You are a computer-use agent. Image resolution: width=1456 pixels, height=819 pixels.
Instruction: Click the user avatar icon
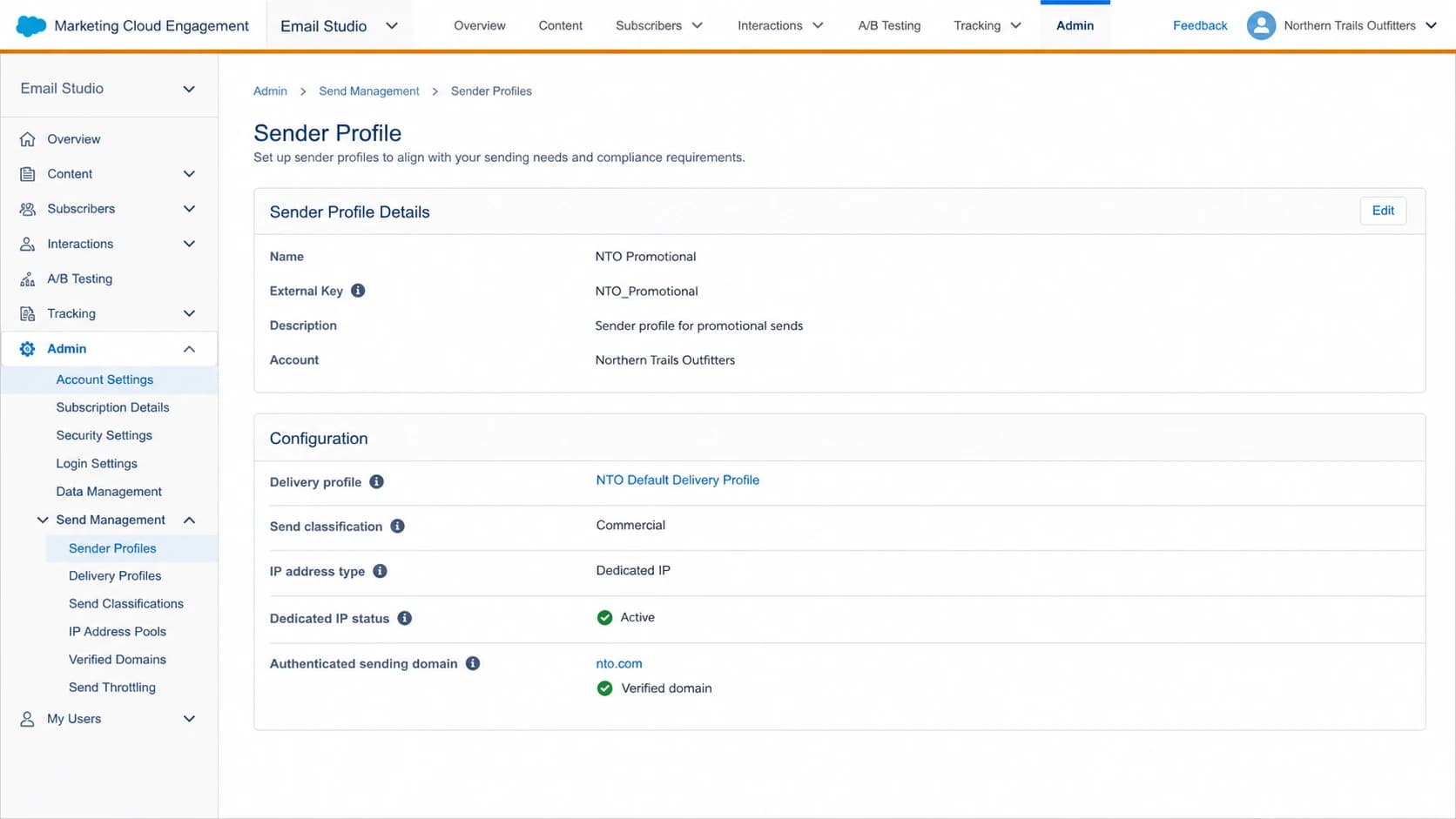(1260, 26)
